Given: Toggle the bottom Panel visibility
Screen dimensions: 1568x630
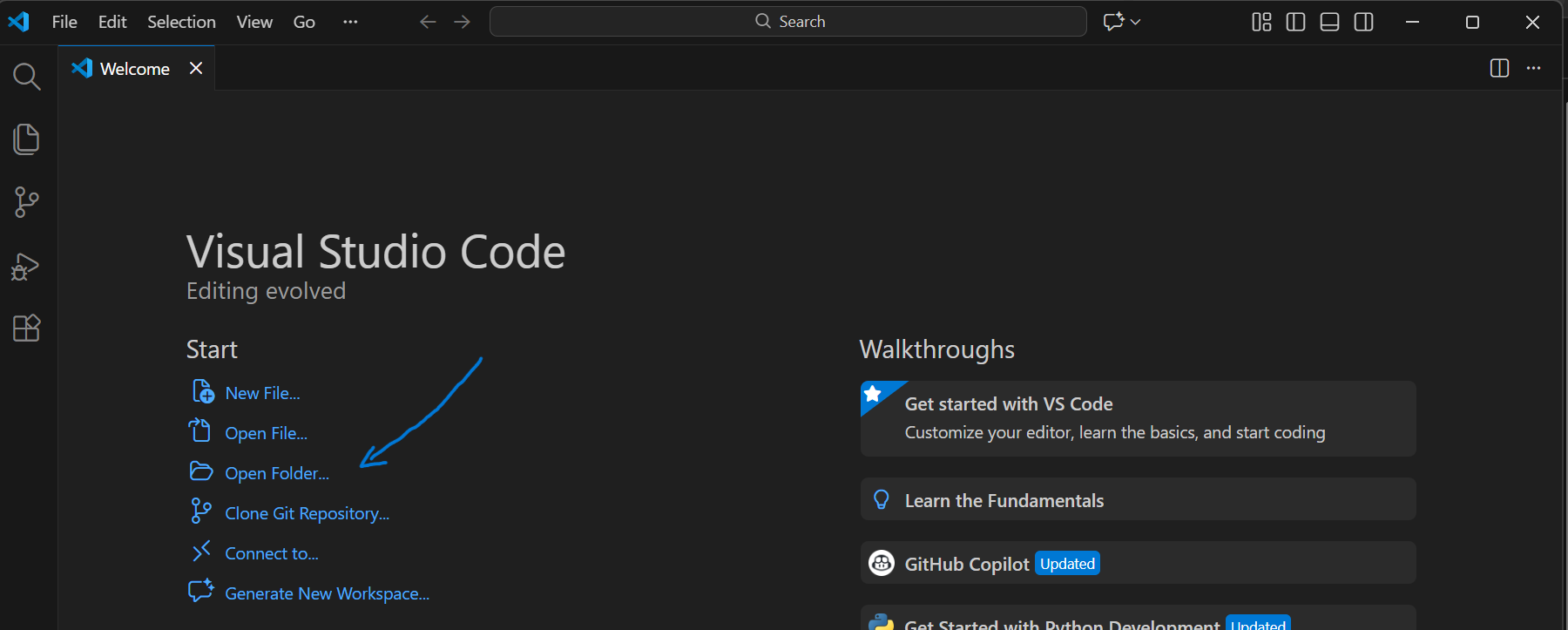Looking at the screenshot, I should click(x=1329, y=22).
